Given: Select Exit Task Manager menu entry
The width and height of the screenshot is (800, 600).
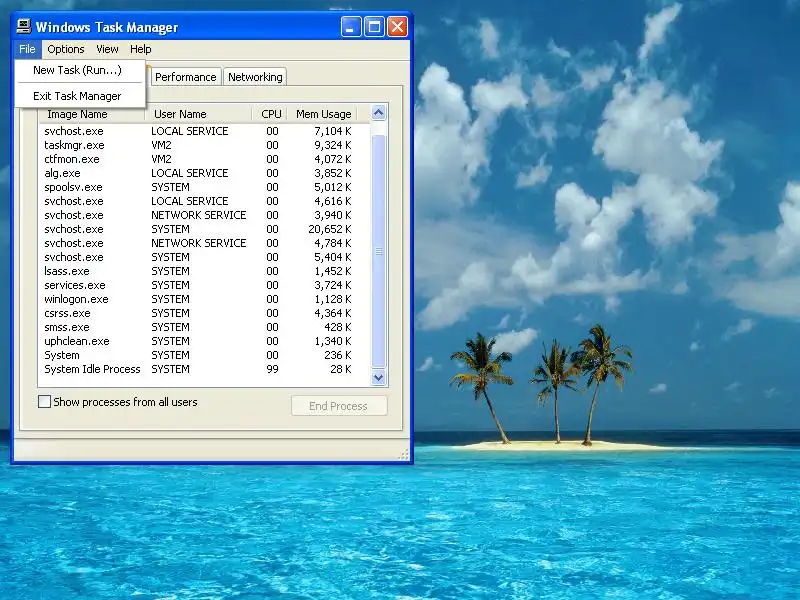Looking at the screenshot, I should (78, 96).
